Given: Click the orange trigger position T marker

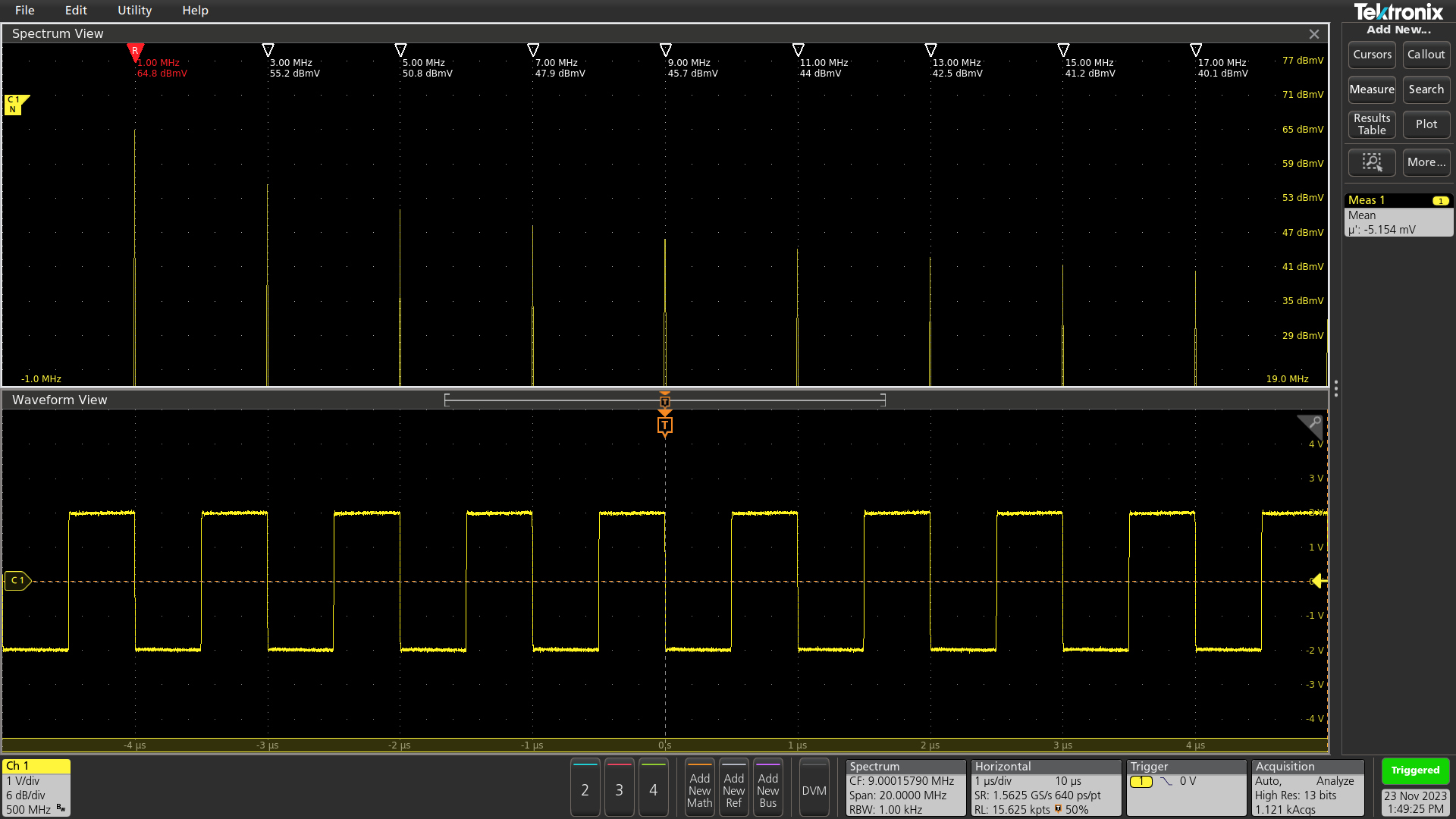Looking at the screenshot, I should [x=665, y=426].
